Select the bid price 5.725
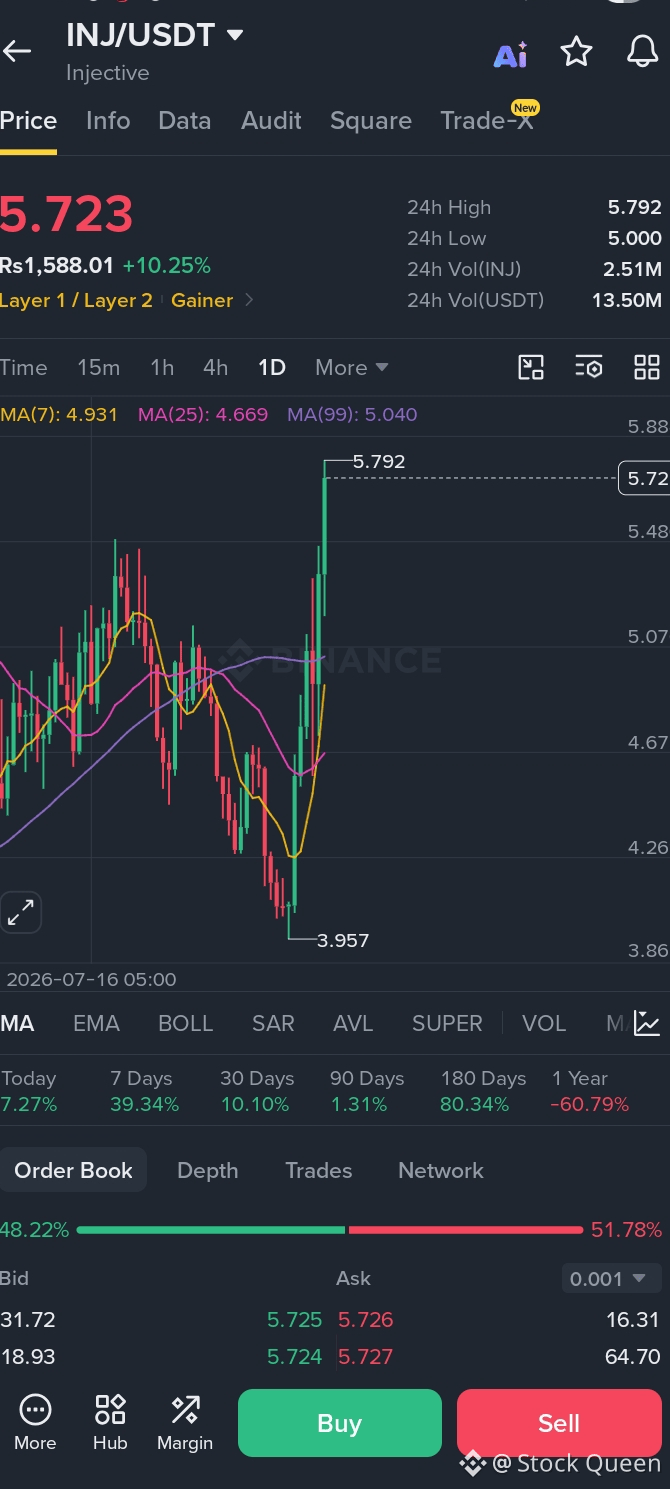Image resolution: width=670 pixels, height=1489 pixels. tap(294, 1320)
